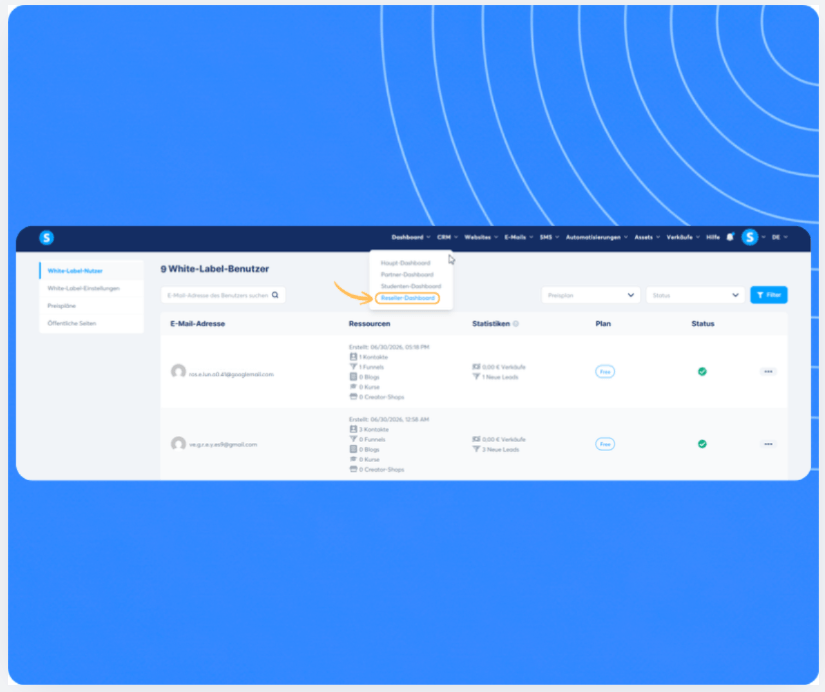Expand the SMS menu
825x692 pixels.
pyautogui.click(x=549, y=237)
